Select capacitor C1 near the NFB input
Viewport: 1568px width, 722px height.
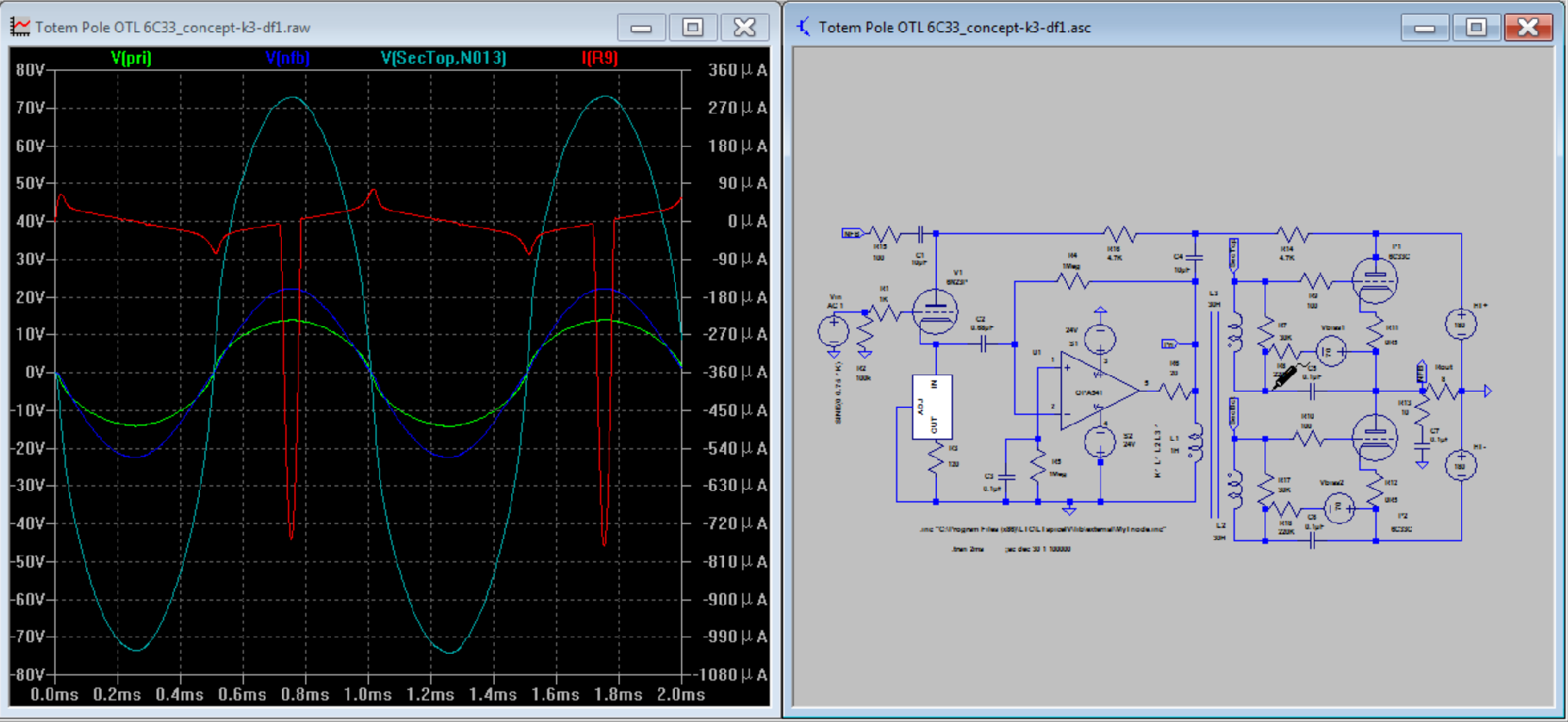pyautogui.click(x=921, y=234)
